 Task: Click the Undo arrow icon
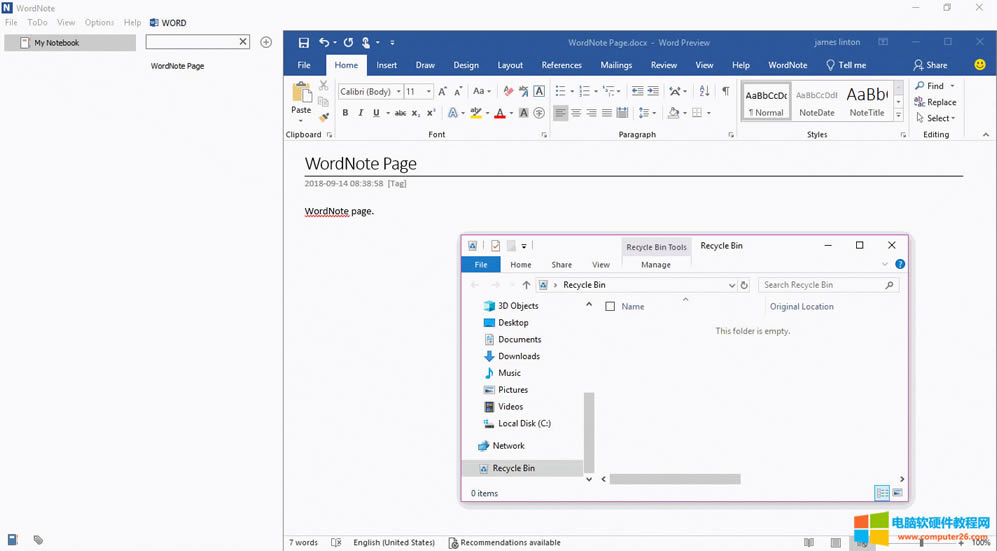click(x=324, y=43)
